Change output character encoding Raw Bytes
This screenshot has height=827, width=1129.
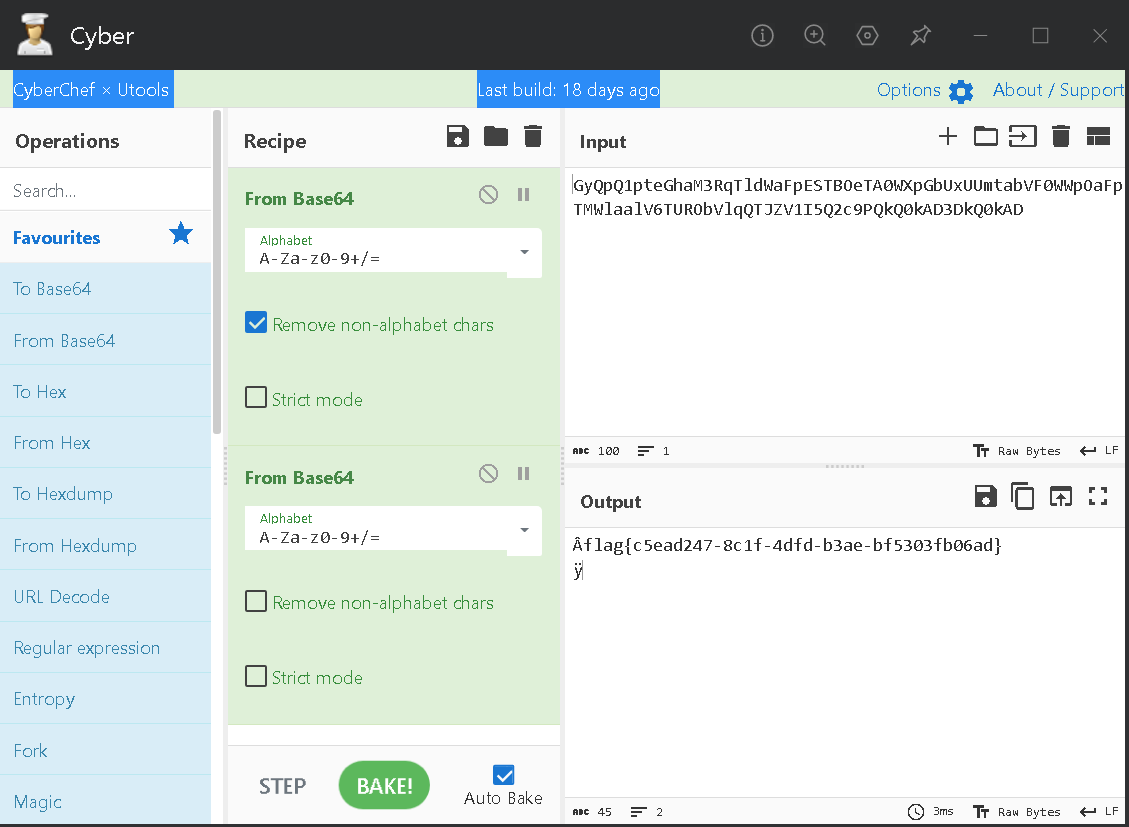click(1017, 812)
